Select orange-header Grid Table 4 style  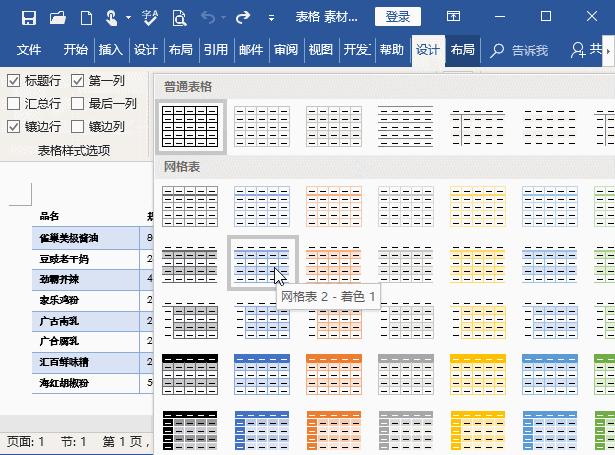click(x=334, y=375)
